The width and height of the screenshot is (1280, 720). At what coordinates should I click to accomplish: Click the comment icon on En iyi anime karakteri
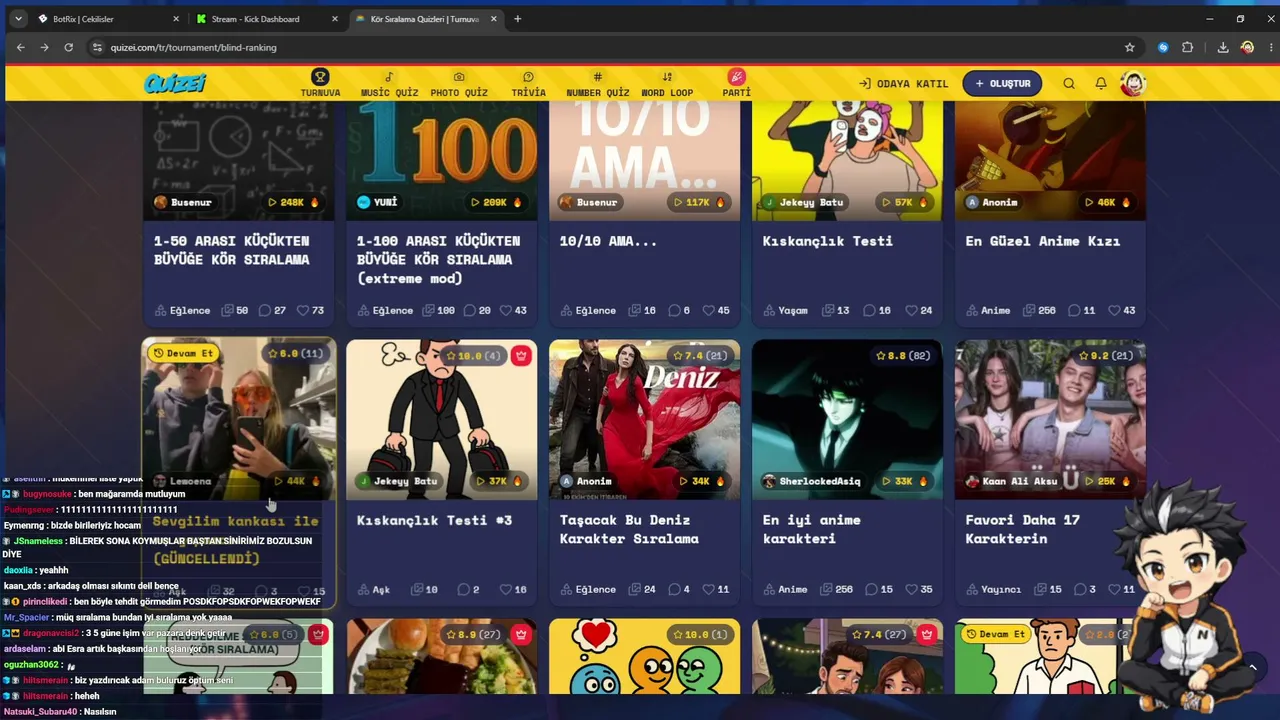click(x=870, y=589)
